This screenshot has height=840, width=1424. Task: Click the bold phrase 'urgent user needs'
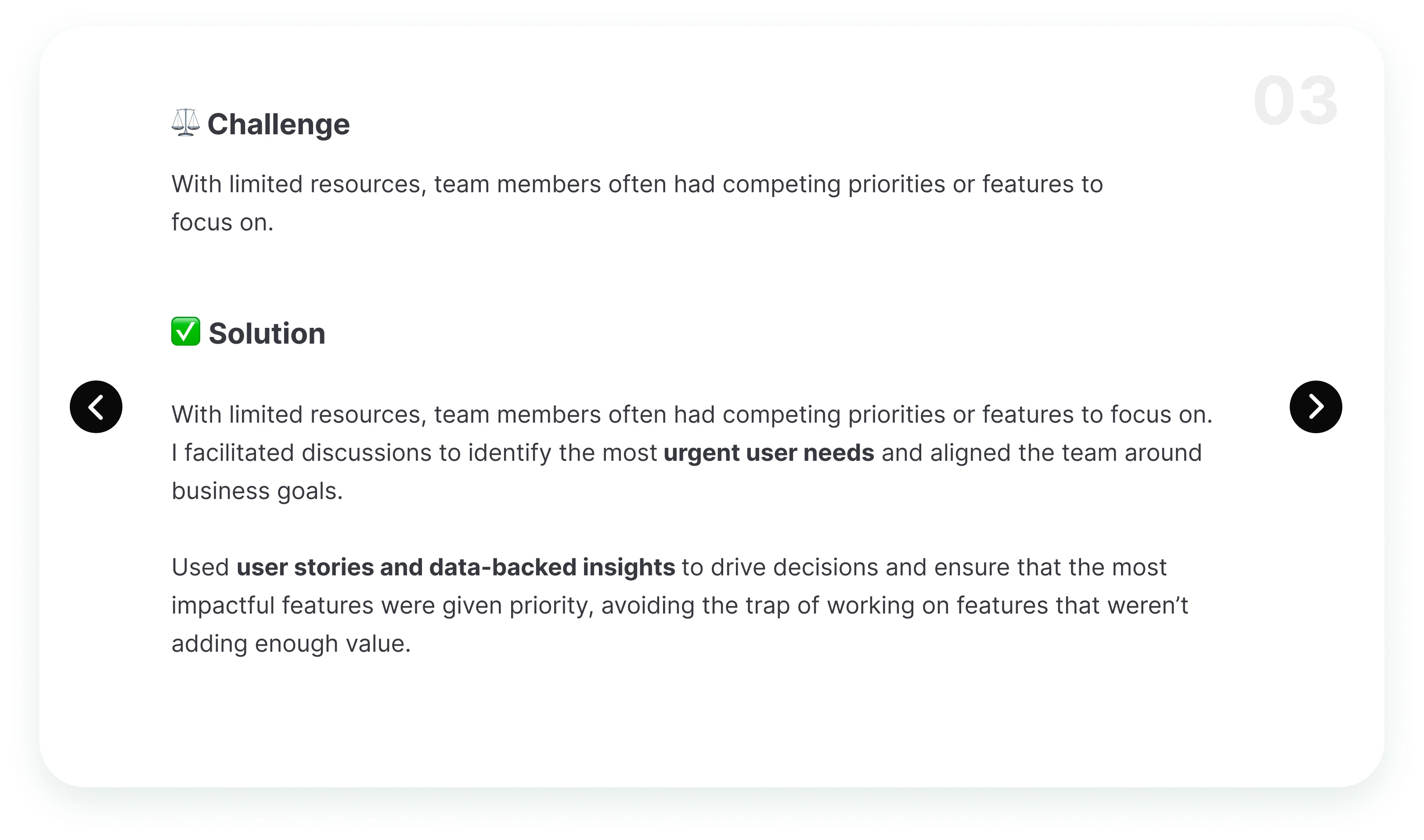pos(768,453)
